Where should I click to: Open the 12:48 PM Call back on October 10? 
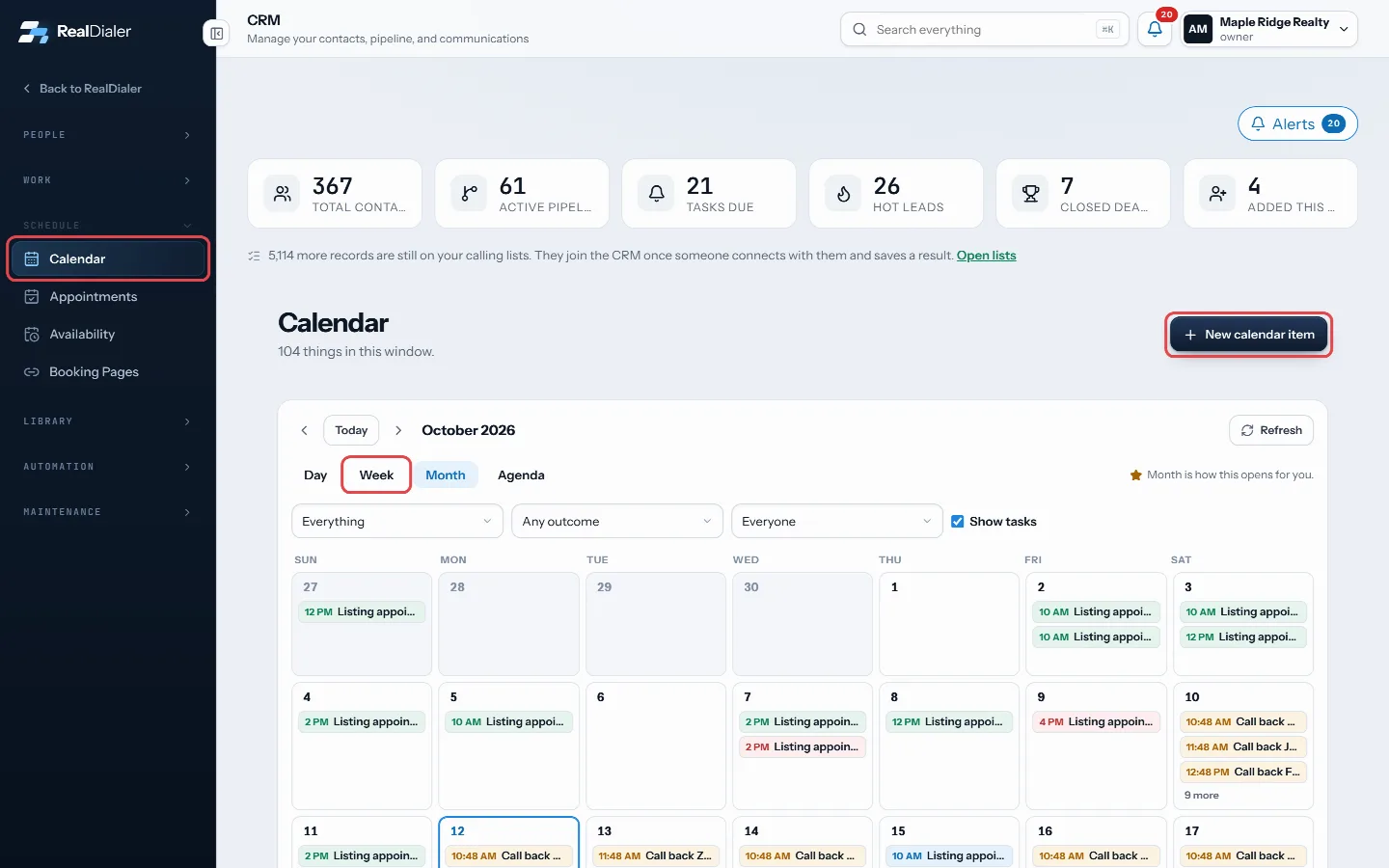[x=1242, y=772]
